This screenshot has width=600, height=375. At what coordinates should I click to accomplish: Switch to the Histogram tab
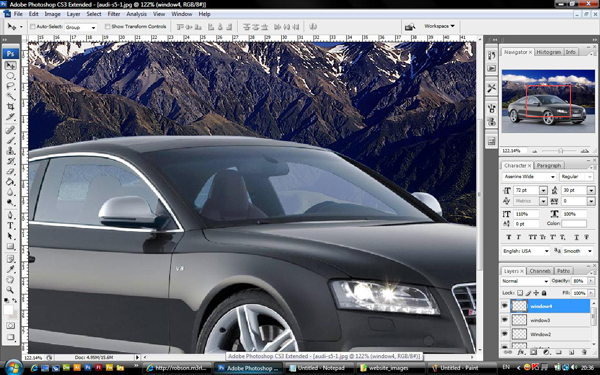click(x=548, y=52)
